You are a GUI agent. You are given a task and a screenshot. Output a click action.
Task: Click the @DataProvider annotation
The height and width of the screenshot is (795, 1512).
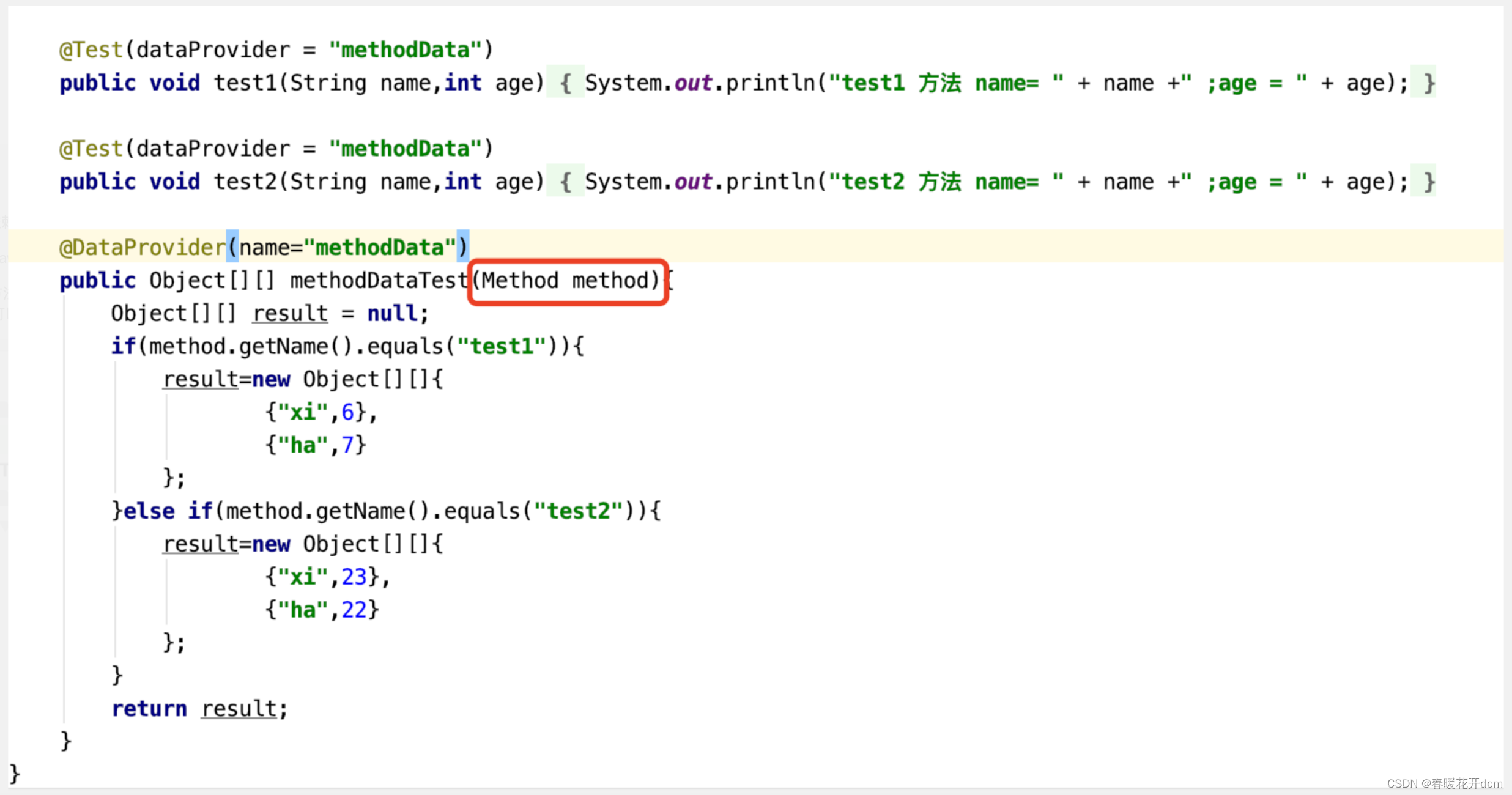pos(142,247)
